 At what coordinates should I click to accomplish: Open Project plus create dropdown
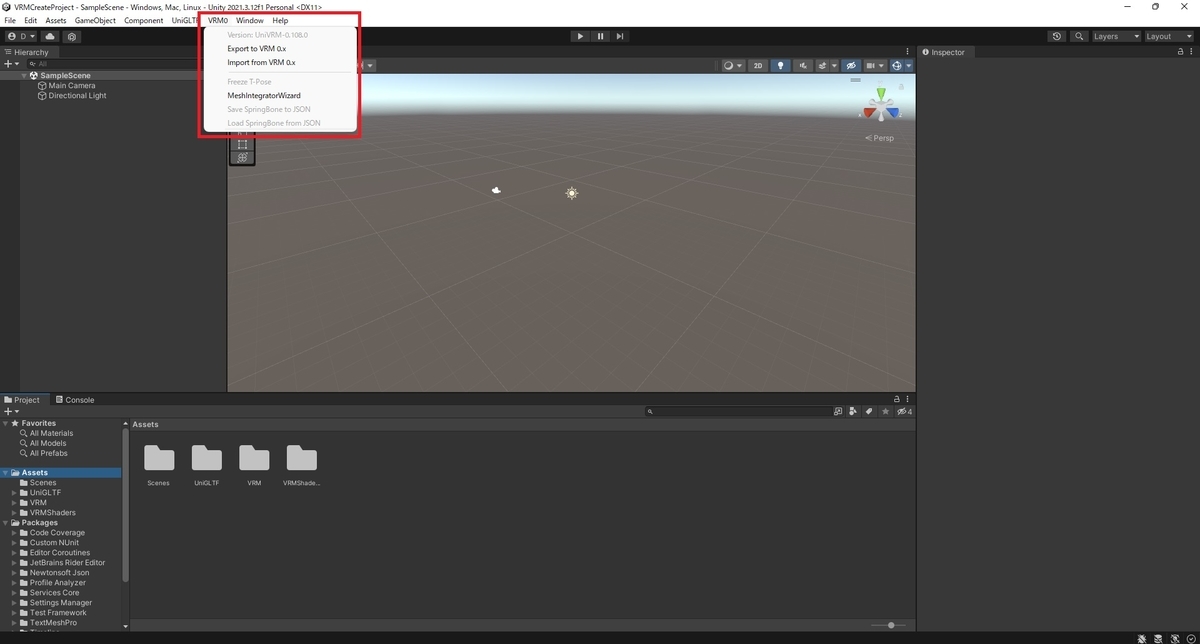12,411
